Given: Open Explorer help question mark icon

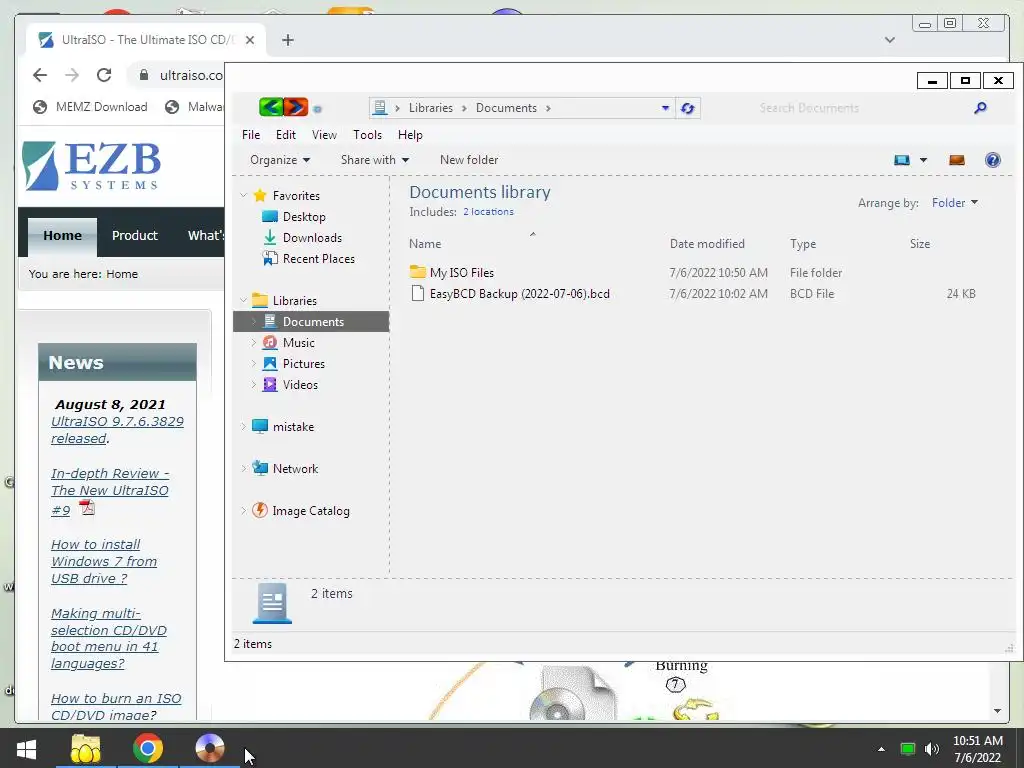Looking at the screenshot, I should (993, 160).
